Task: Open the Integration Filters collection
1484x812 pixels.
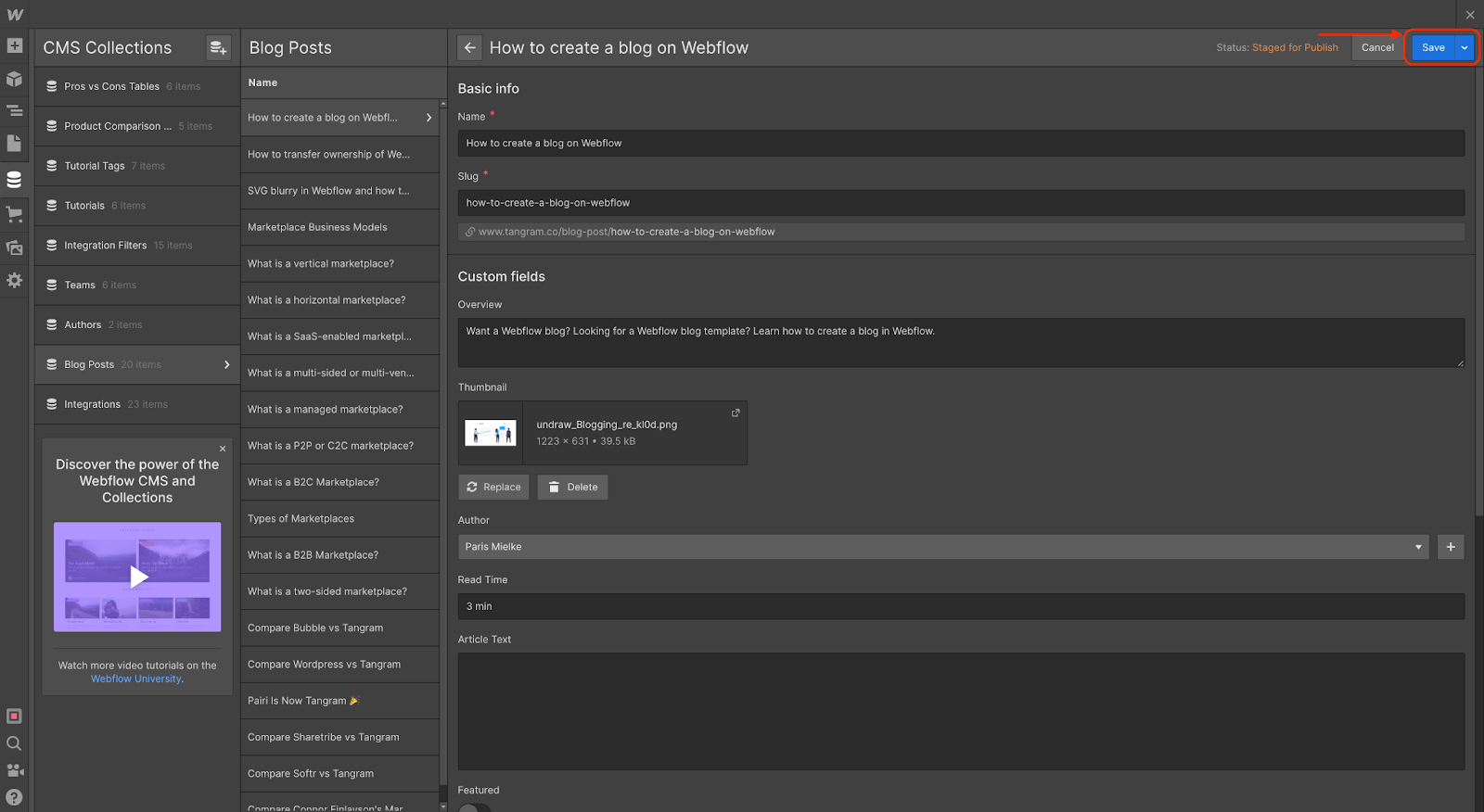Action: click(137, 246)
